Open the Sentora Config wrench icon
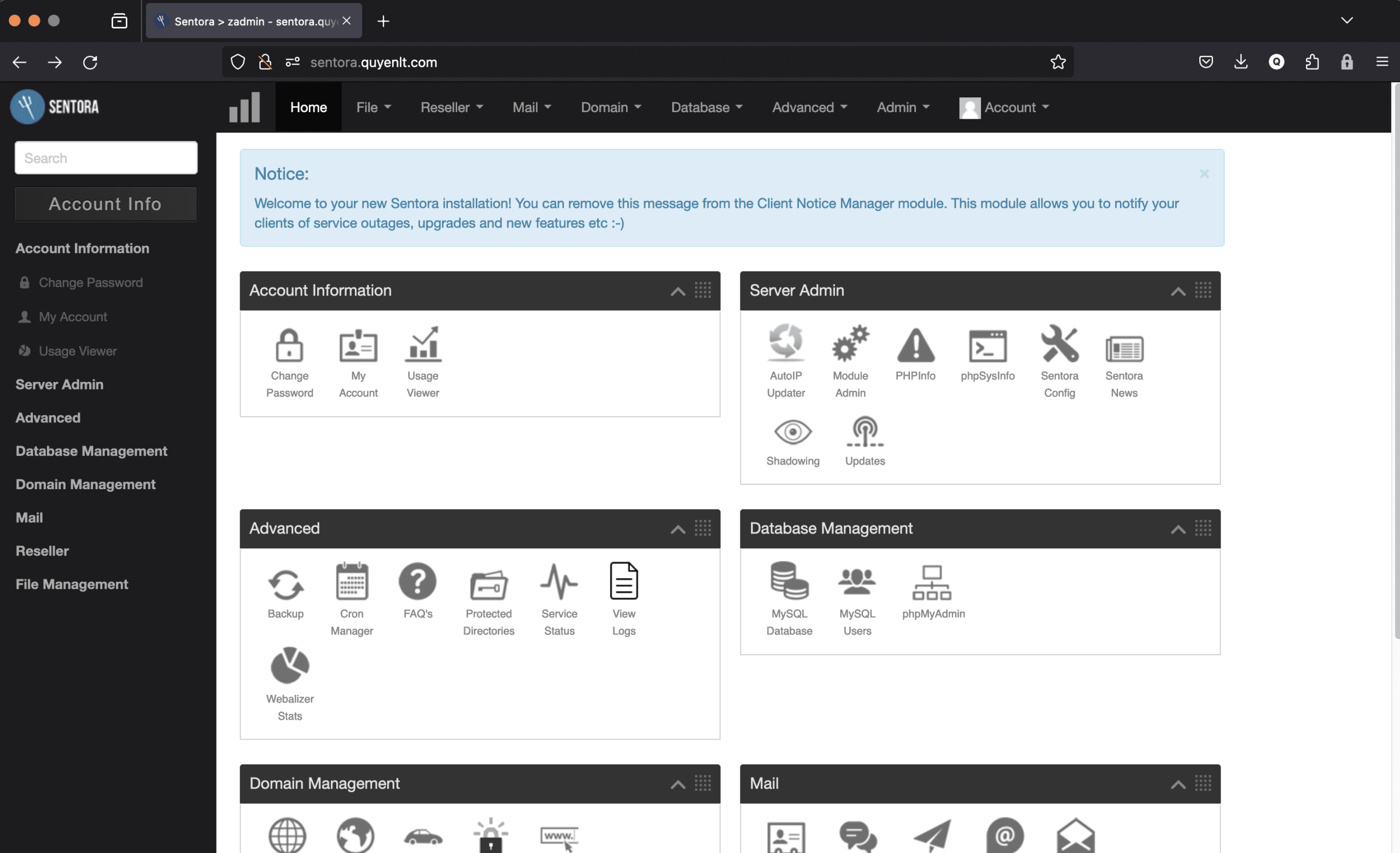Viewport: 1400px width, 853px height. click(x=1059, y=344)
